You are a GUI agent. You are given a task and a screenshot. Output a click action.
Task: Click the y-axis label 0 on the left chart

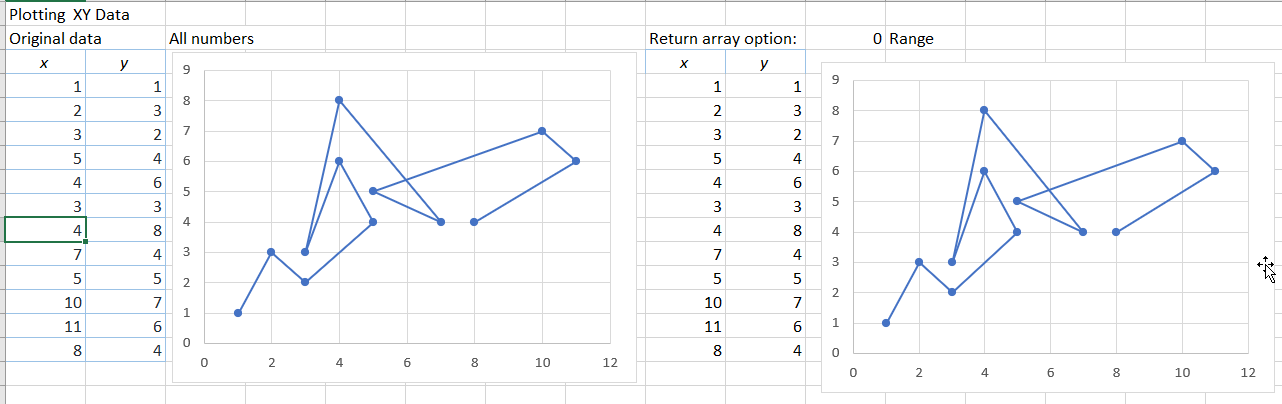(186, 342)
